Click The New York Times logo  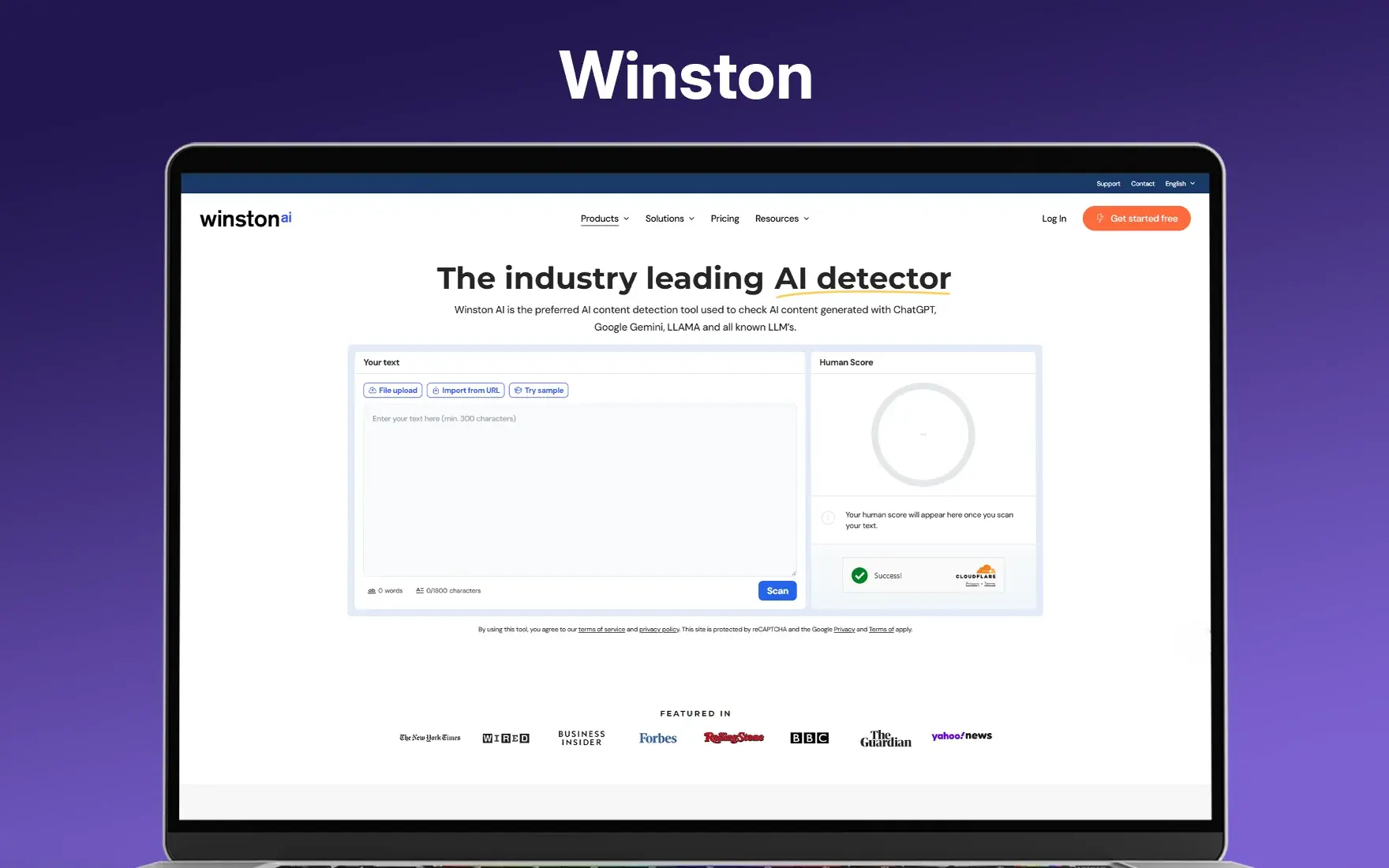coord(430,738)
